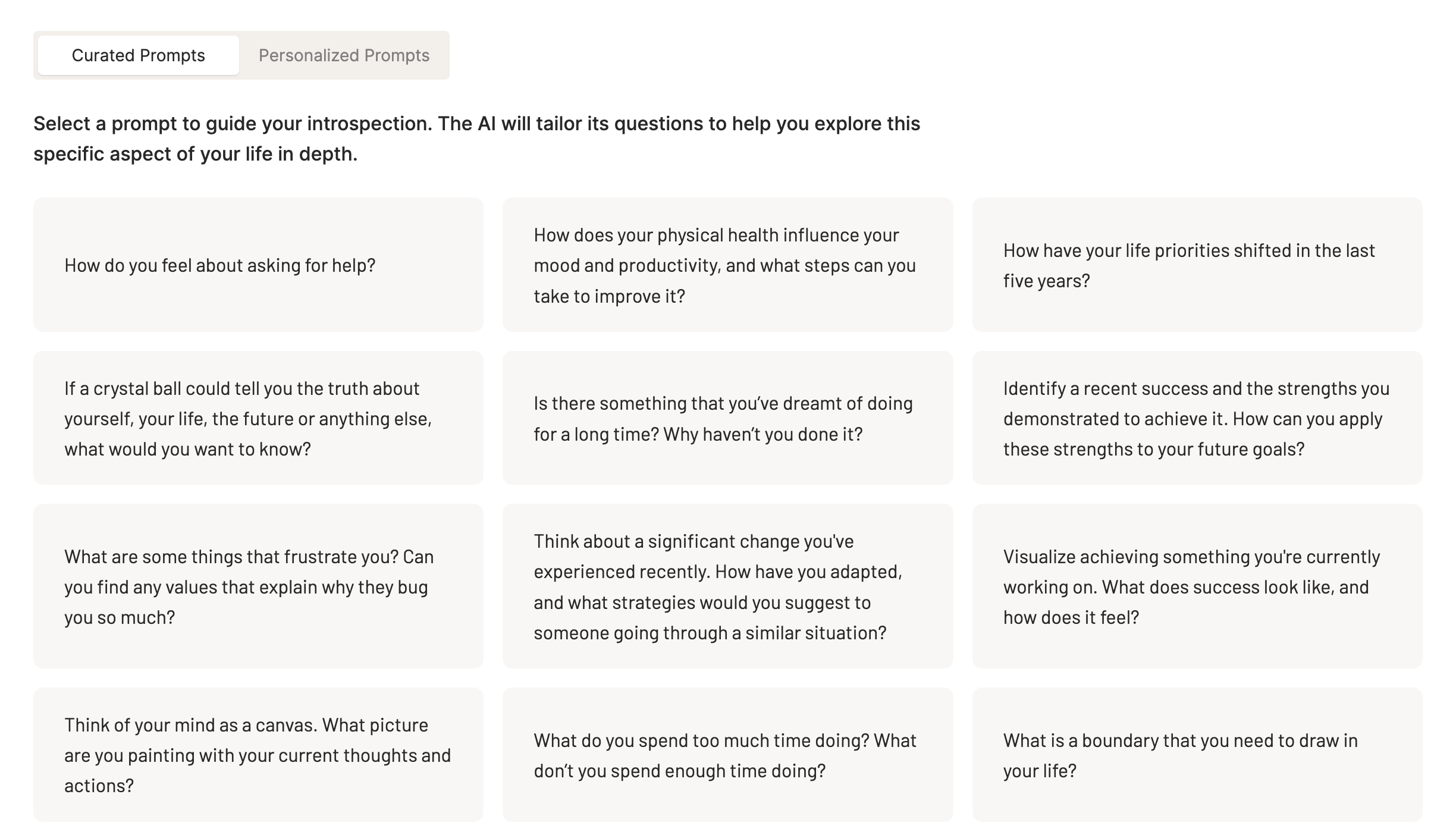Screen dimensions: 1456x835
Task: Select the card asking why they bug you
Action: 258,586
